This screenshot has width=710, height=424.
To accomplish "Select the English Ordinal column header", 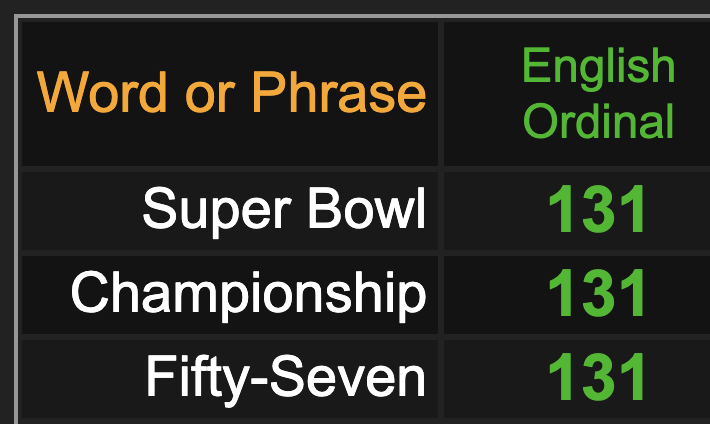I will (577, 93).
